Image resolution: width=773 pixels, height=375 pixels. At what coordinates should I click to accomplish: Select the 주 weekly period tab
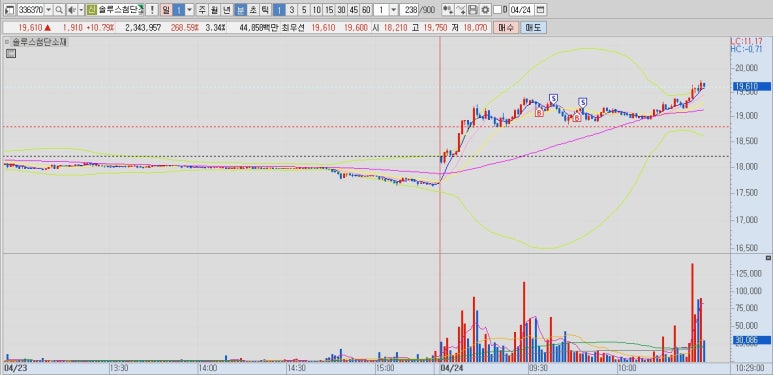point(202,10)
